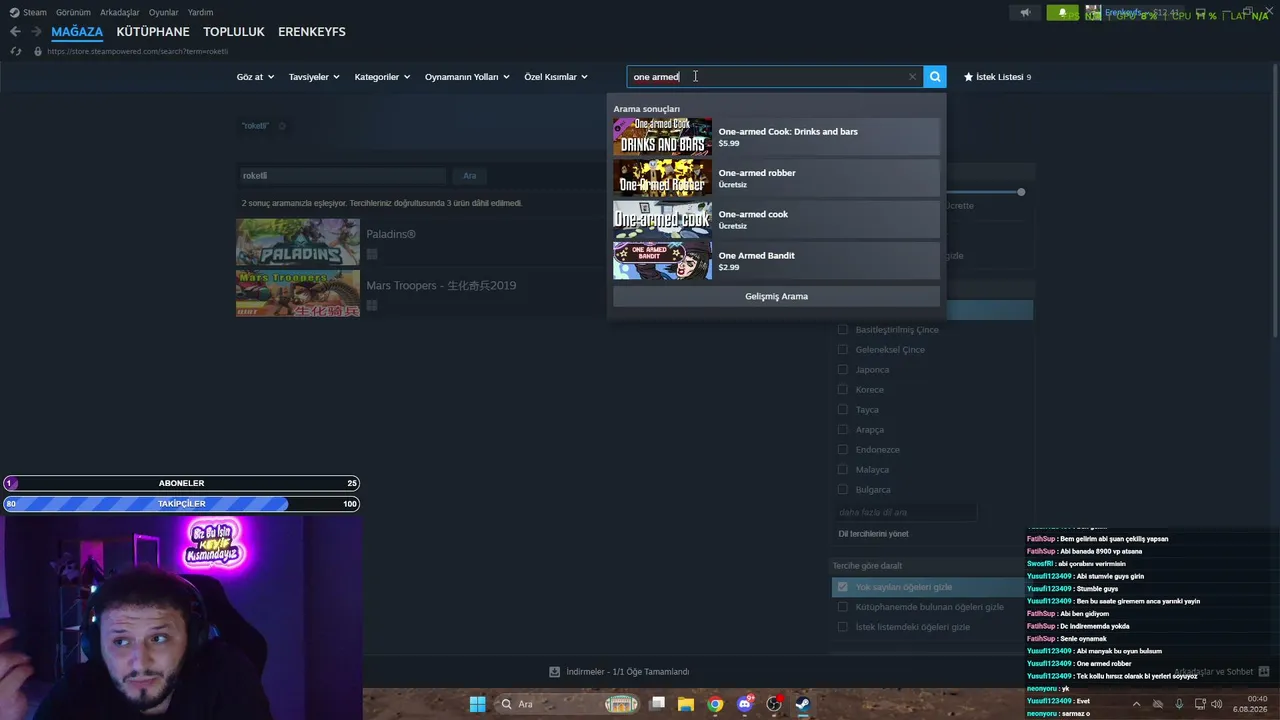The image size is (1280, 720).
Task: Check the Basitleştirilmiş Çince language checkbox
Action: point(843,330)
